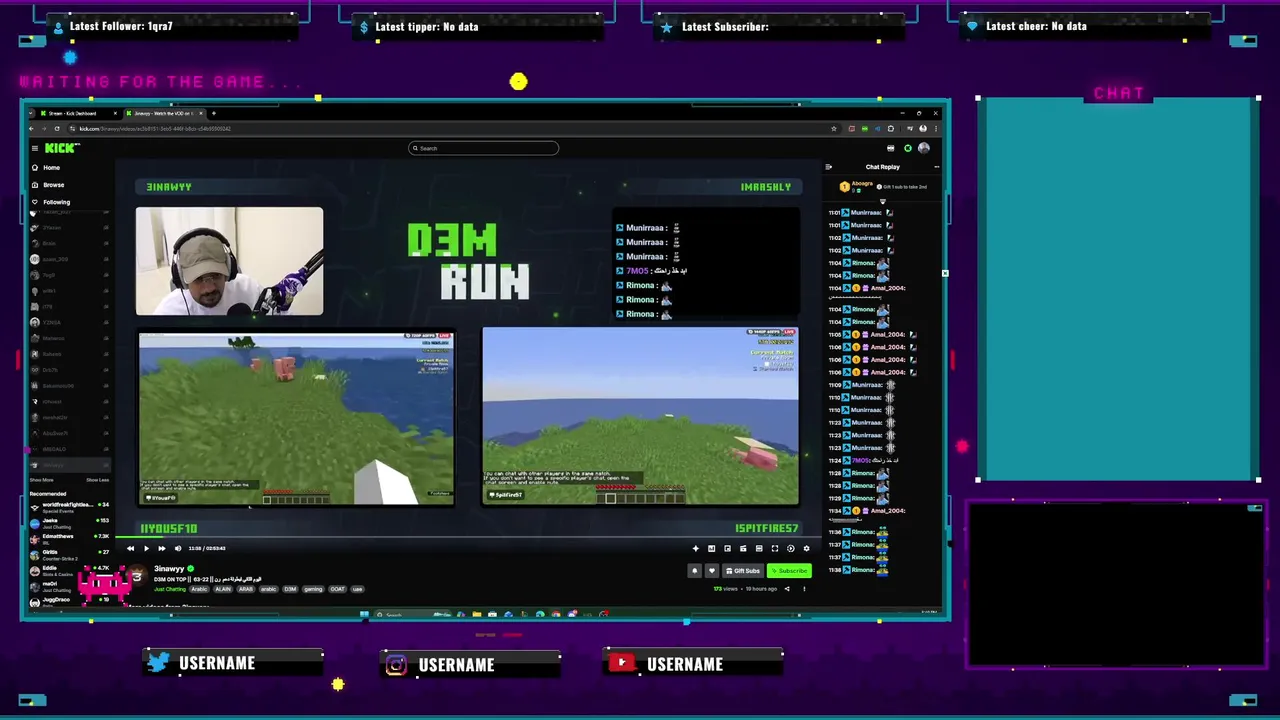
Task: Open Chat Replay more options
Action: click(x=936, y=167)
